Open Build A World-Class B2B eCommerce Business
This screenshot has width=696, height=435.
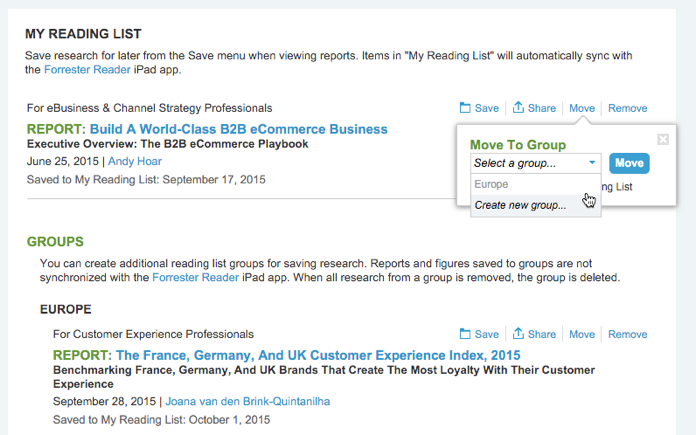point(238,129)
